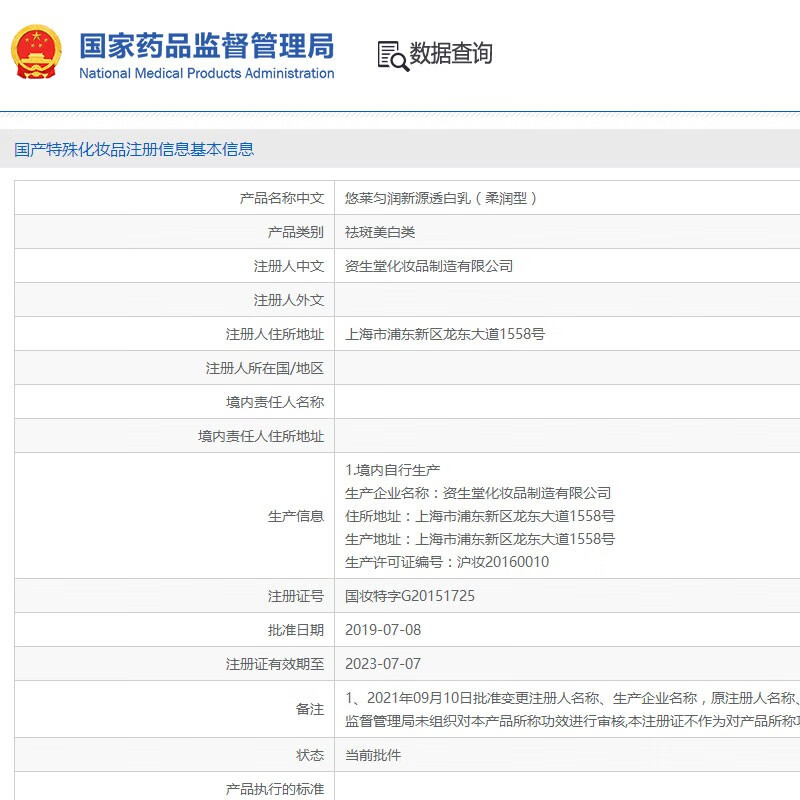This screenshot has height=800, width=800.
Task: Select license number line 沪妆20160010
Action: [x=447, y=562]
